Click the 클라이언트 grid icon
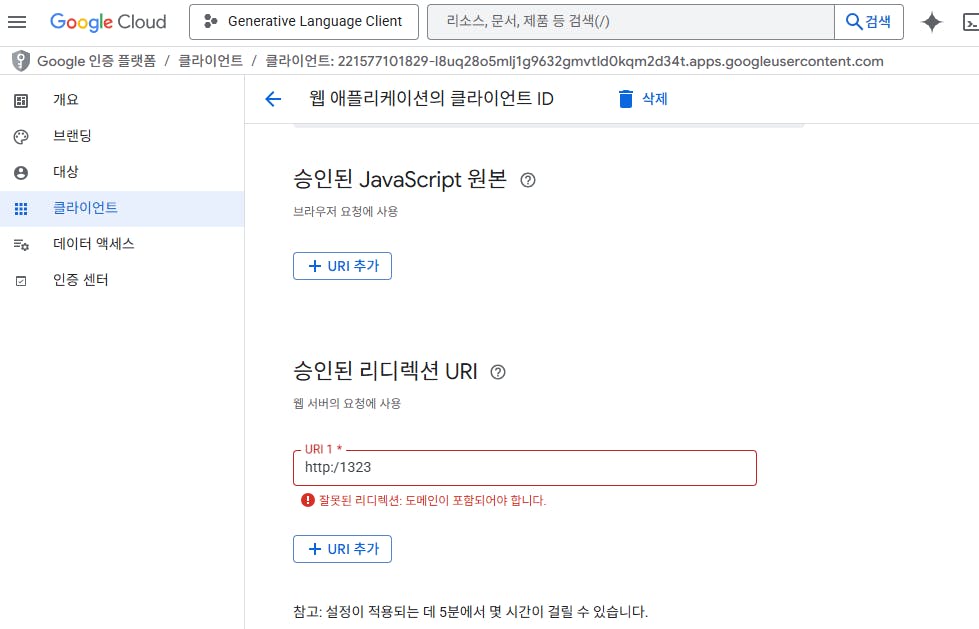 point(21,209)
